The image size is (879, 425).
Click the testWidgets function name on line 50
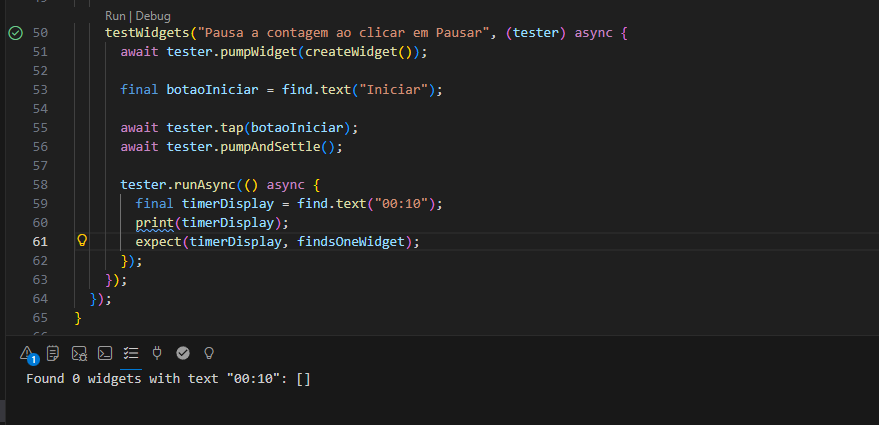pos(147,33)
